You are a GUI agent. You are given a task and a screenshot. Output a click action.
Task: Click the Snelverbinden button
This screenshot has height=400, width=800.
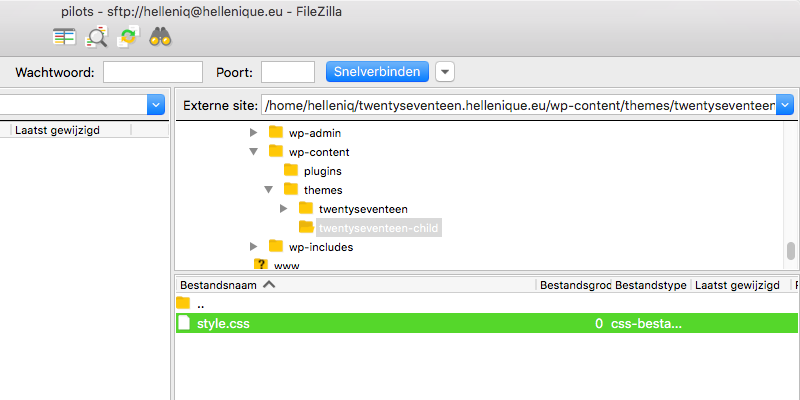click(x=378, y=71)
